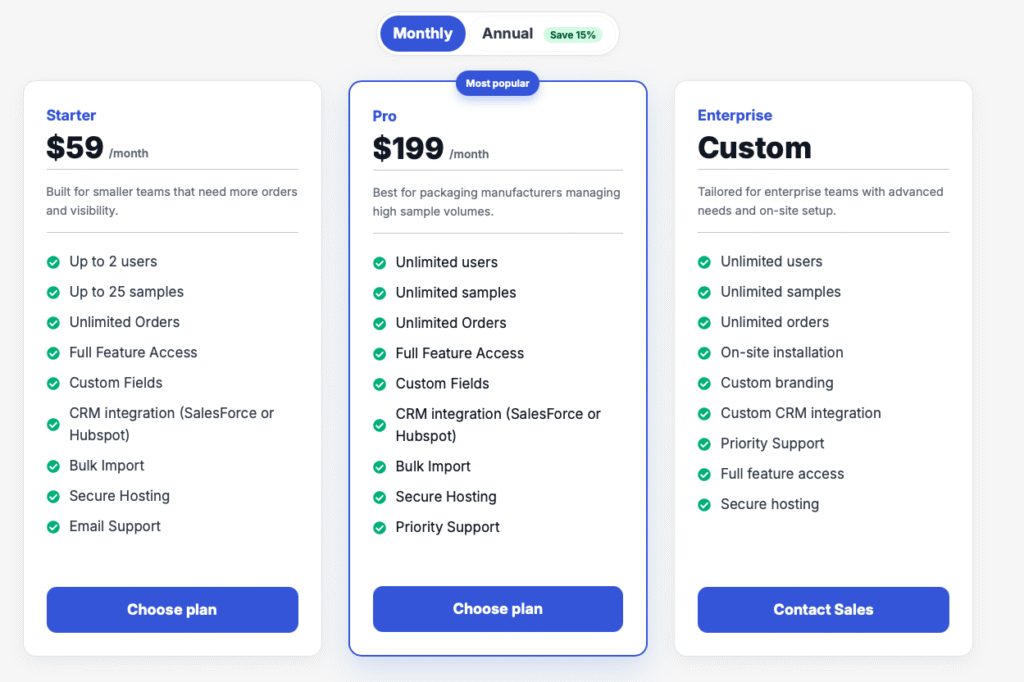Choose the Pro plan
This screenshot has width=1024, height=682.
pos(498,609)
